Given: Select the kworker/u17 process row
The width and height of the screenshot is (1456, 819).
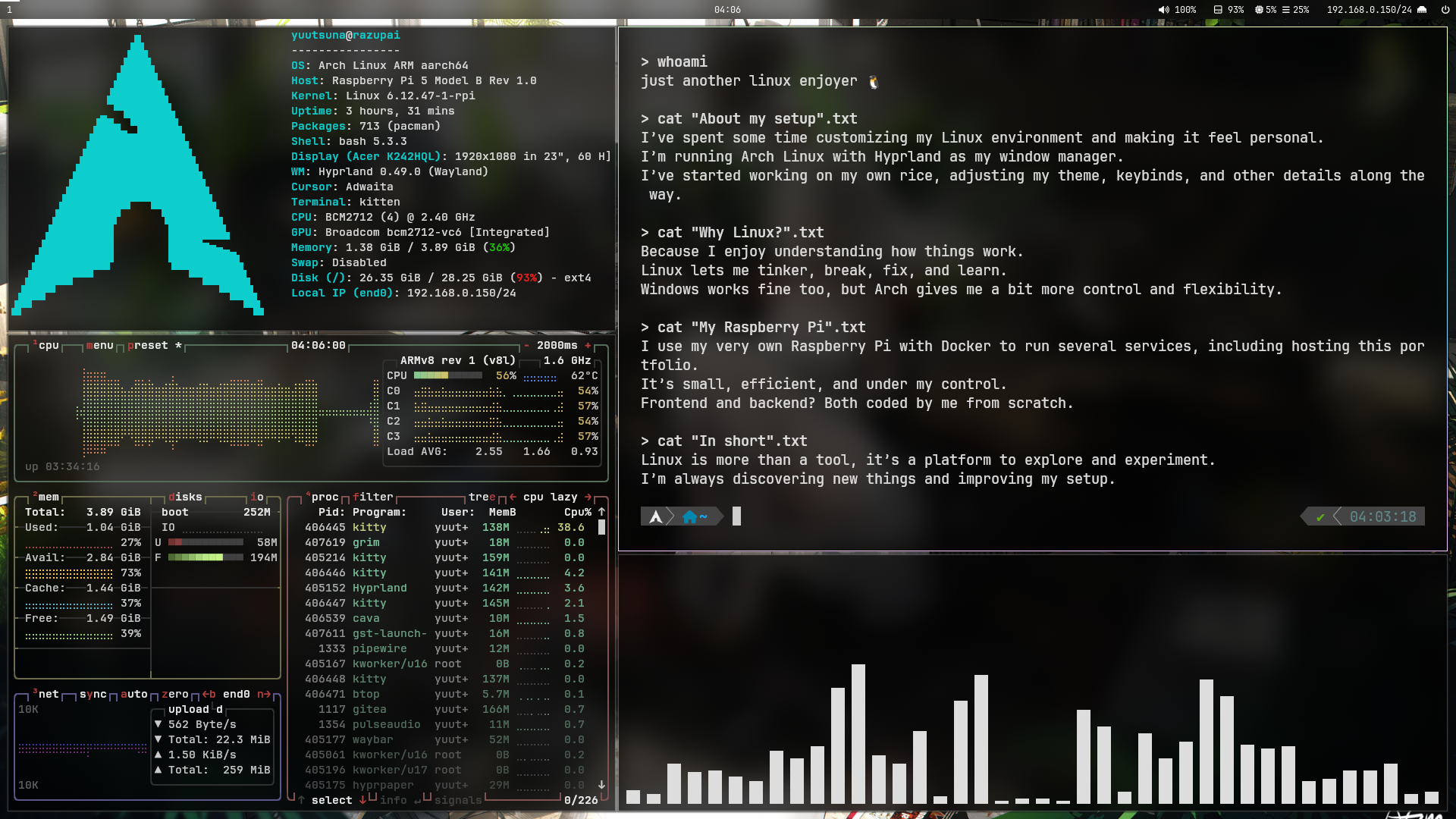Looking at the screenshot, I should pyautogui.click(x=444, y=770).
